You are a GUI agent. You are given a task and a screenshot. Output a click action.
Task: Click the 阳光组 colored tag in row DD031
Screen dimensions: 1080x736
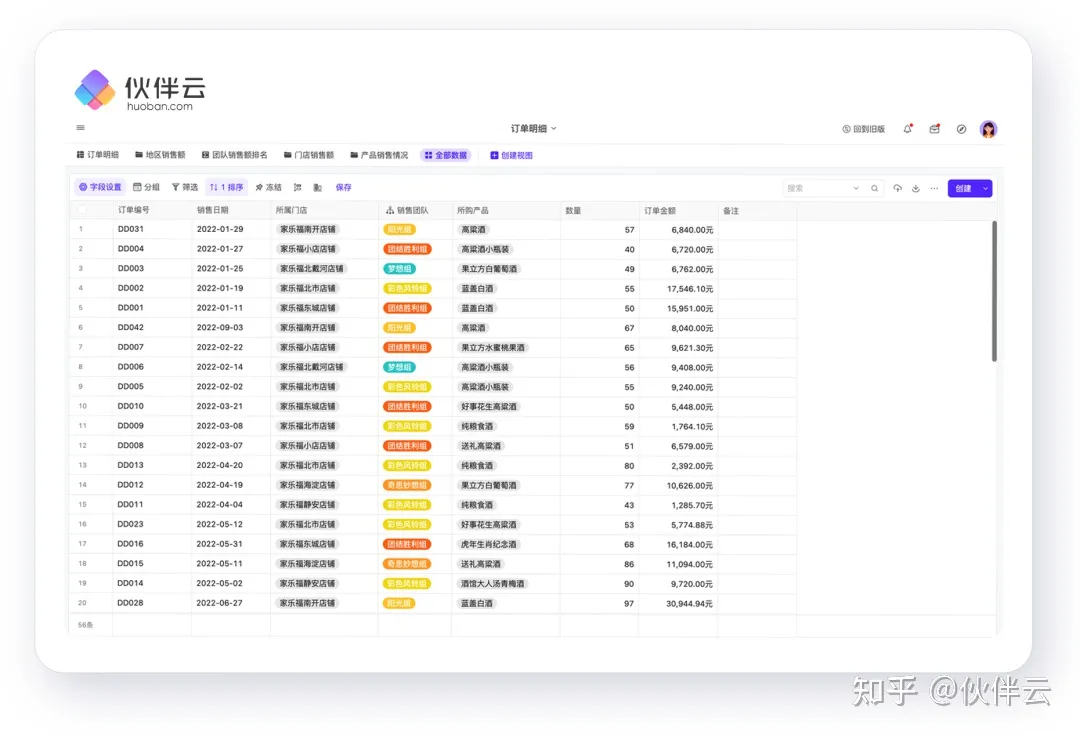click(399, 229)
